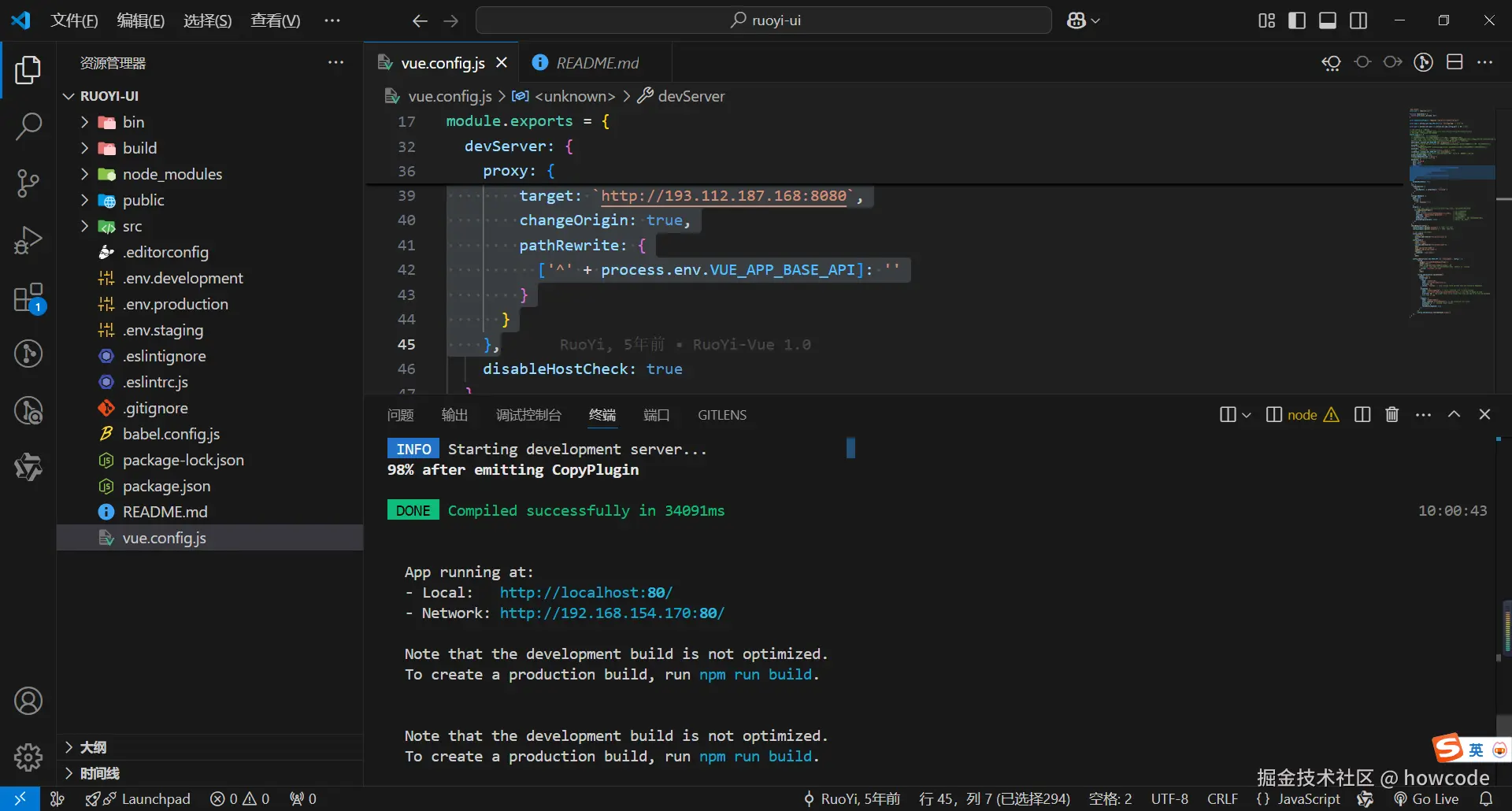Click the Customize Layout icon
Viewport: 1512px width, 811px height.
point(1266,20)
